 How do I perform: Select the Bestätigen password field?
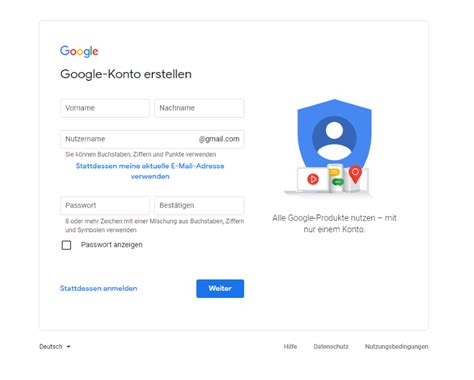[x=199, y=205]
